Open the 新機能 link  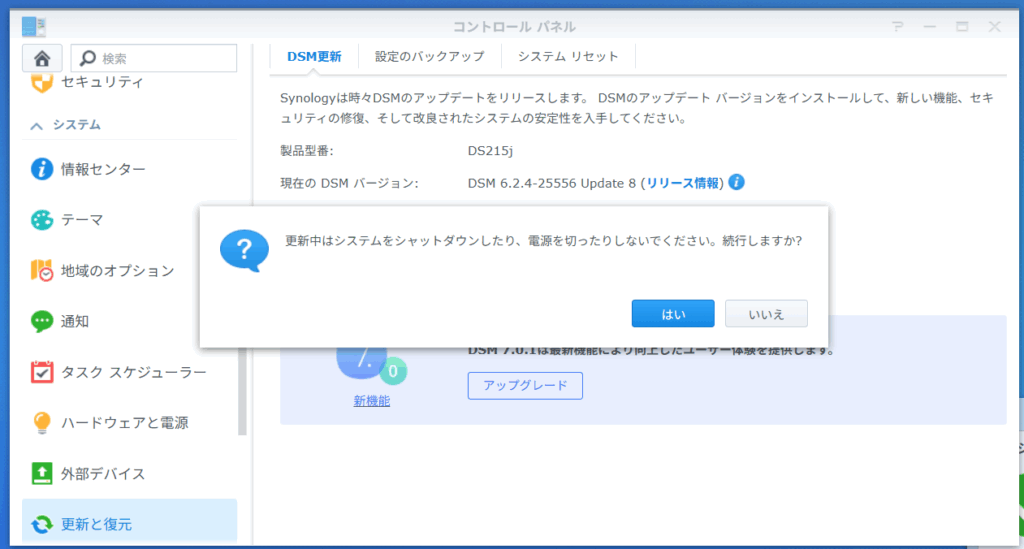pyautogui.click(x=372, y=401)
